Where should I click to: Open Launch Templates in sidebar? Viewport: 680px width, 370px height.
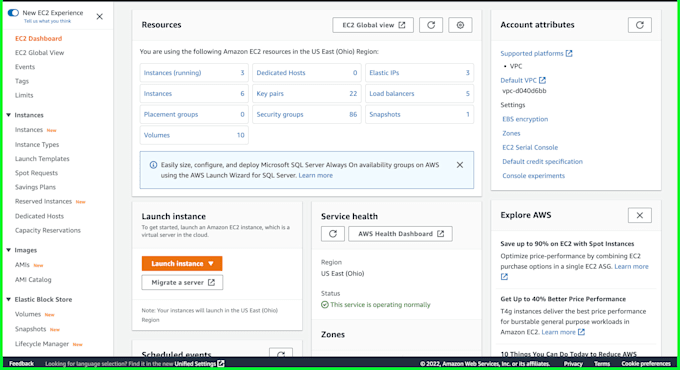[42, 159]
